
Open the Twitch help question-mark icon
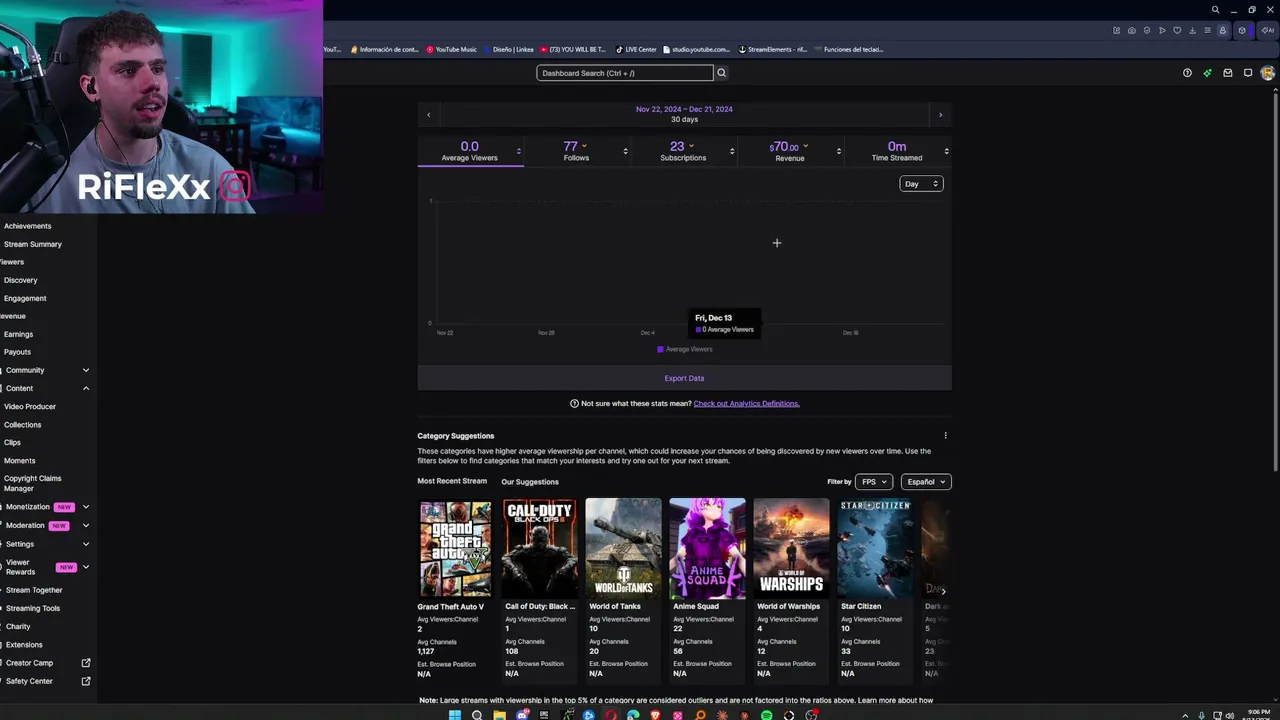pos(1187,73)
